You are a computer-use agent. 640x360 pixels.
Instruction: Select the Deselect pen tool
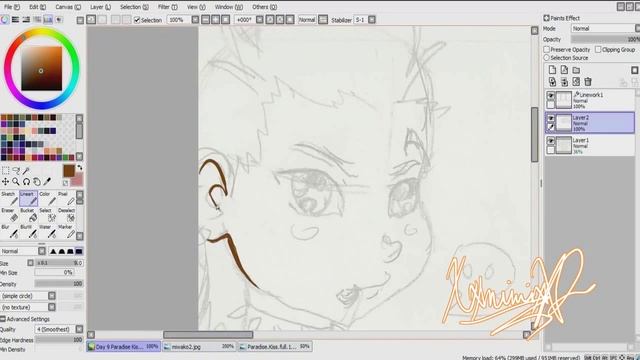point(66,215)
